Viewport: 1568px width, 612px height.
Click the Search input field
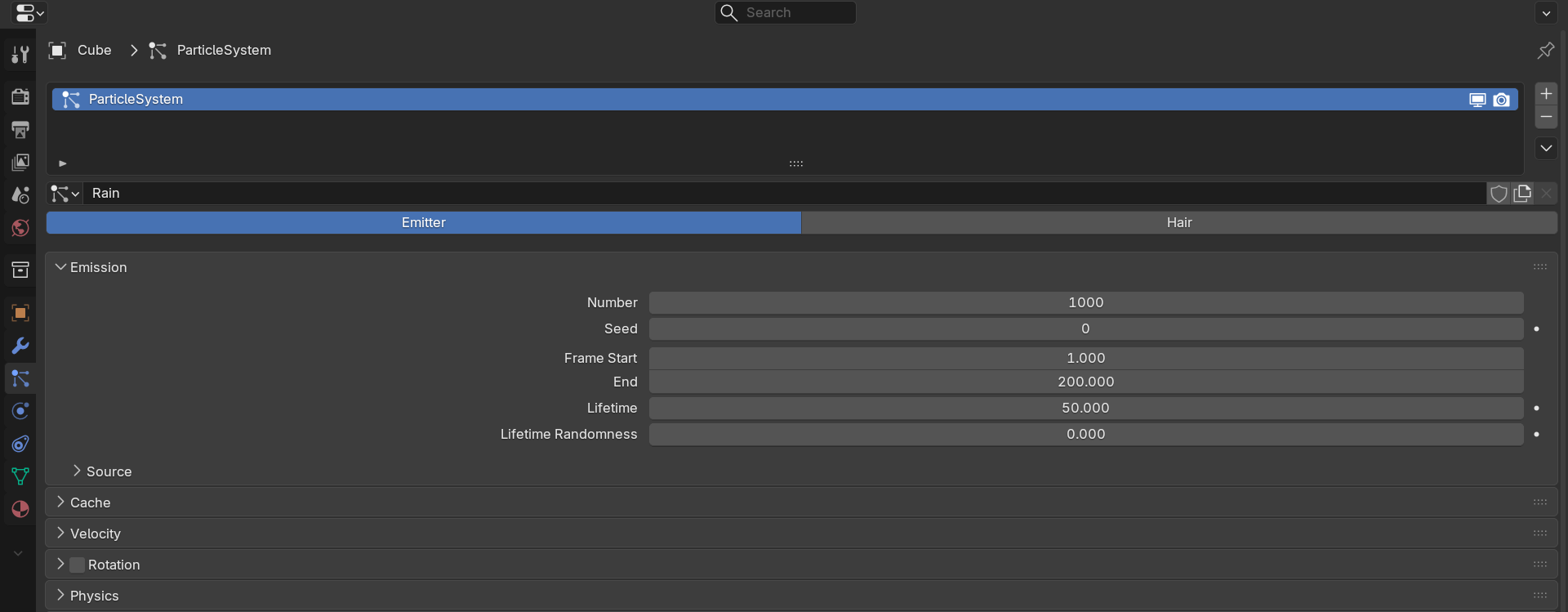point(786,12)
